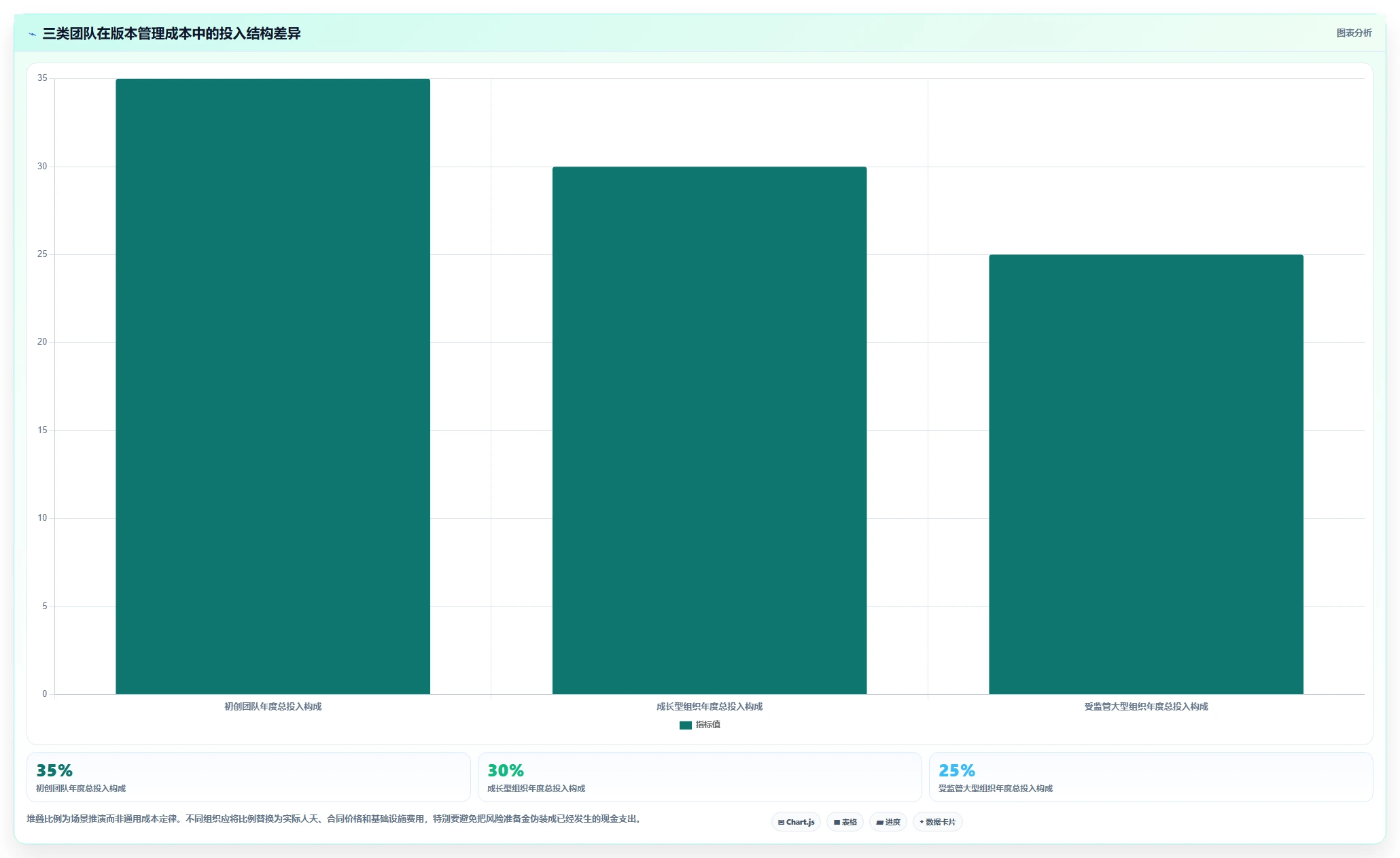The height and width of the screenshot is (858, 1400).
Task: Click the 指标值 legend label
Action: point(707,725)
